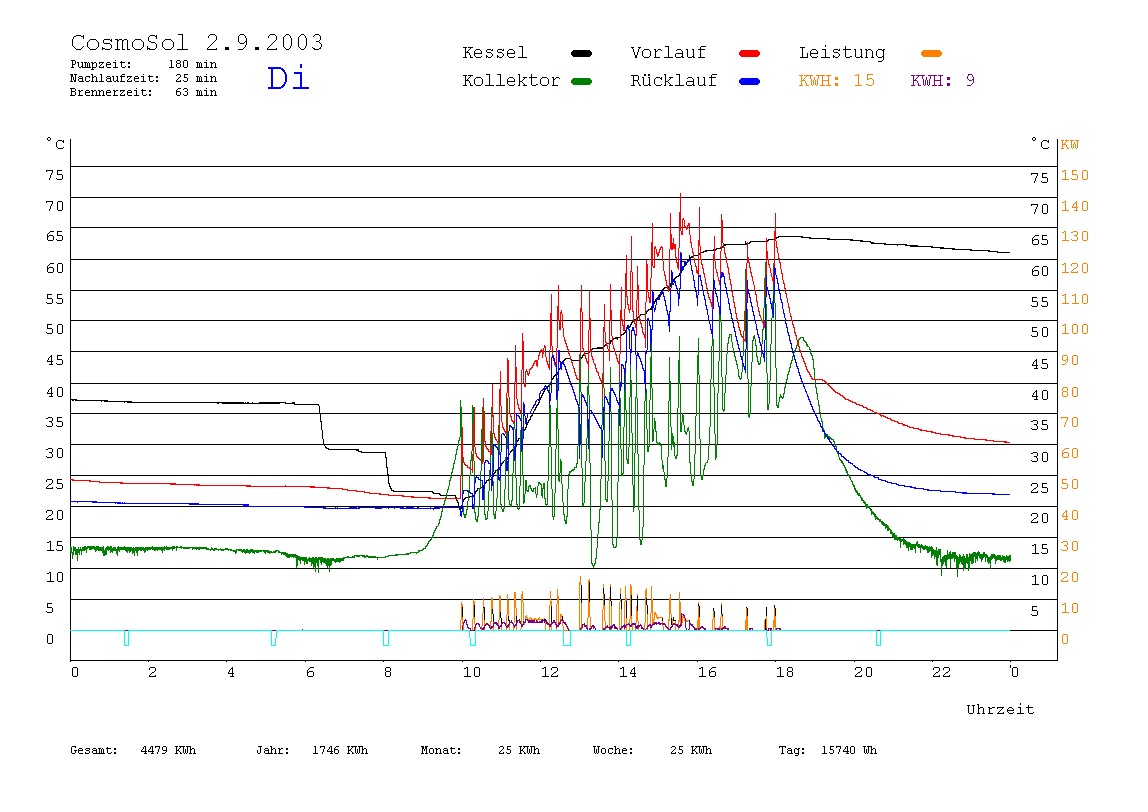The image size is (1148, 812).
Task: Click the "Gesamt:" footer label
Action: coord(94,750)
